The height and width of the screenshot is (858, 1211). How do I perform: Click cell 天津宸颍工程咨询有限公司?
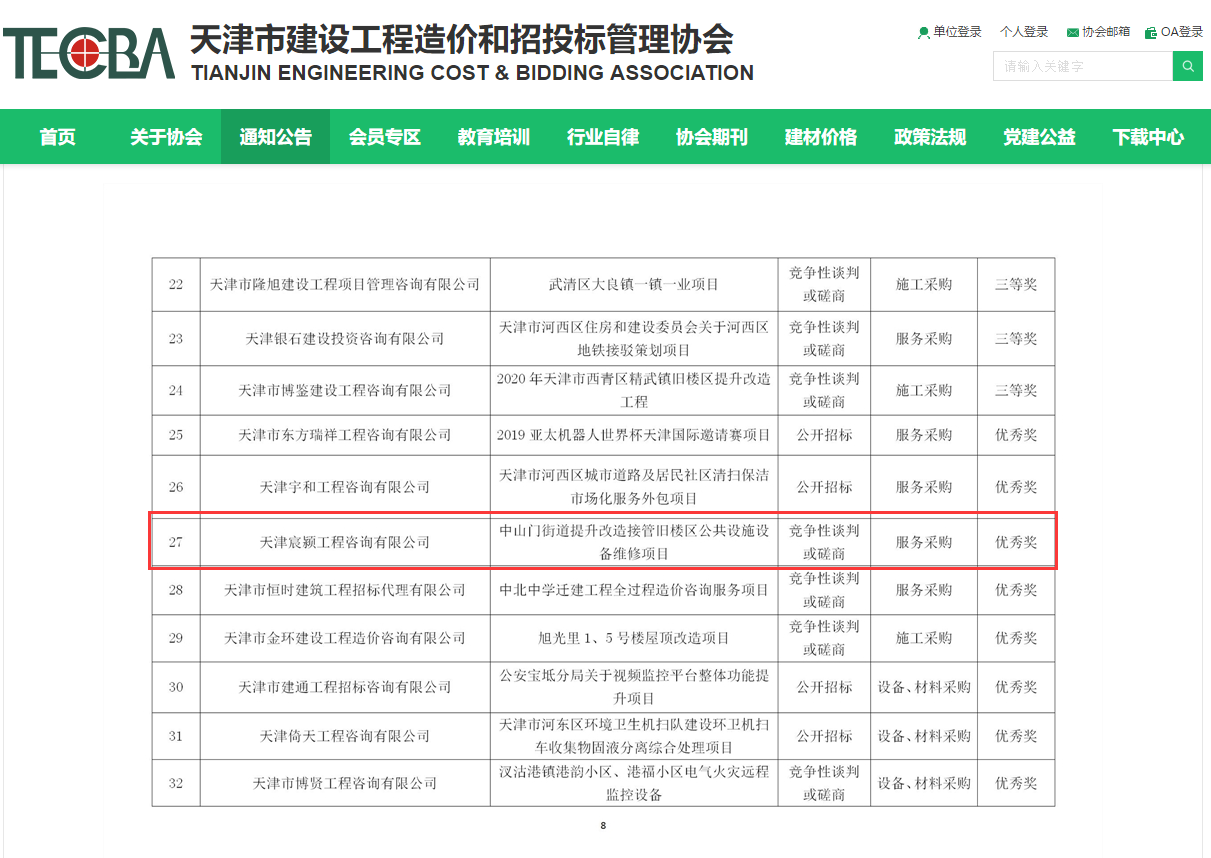(345, 542)
